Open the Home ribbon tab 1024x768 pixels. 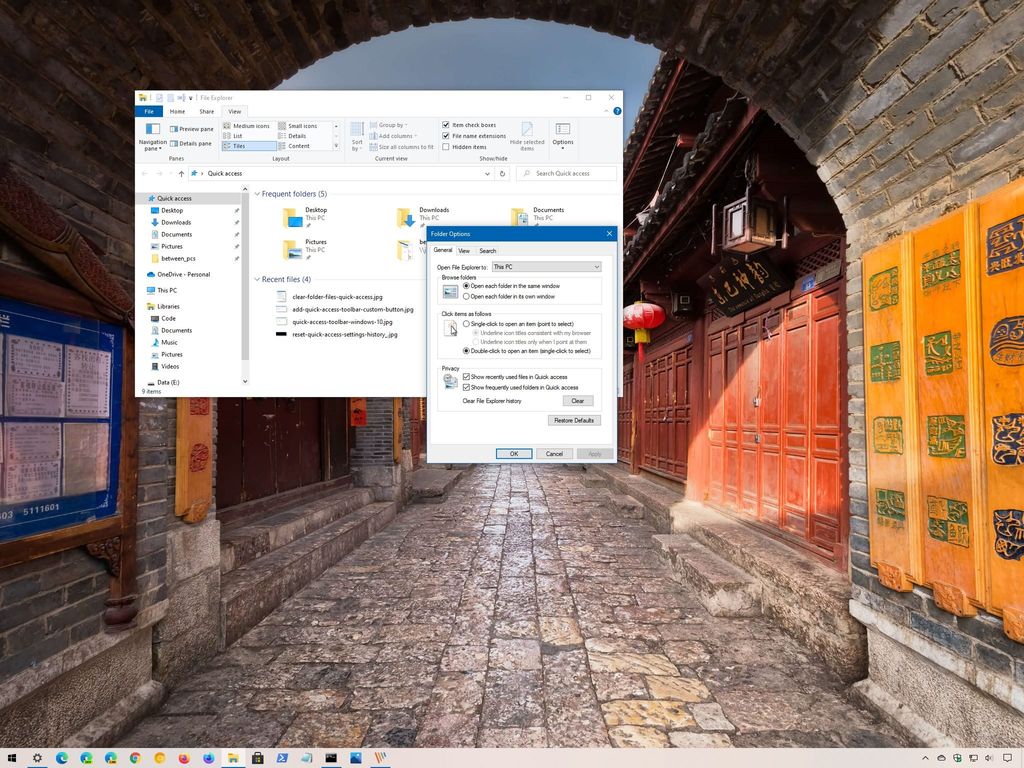[178, 111]
